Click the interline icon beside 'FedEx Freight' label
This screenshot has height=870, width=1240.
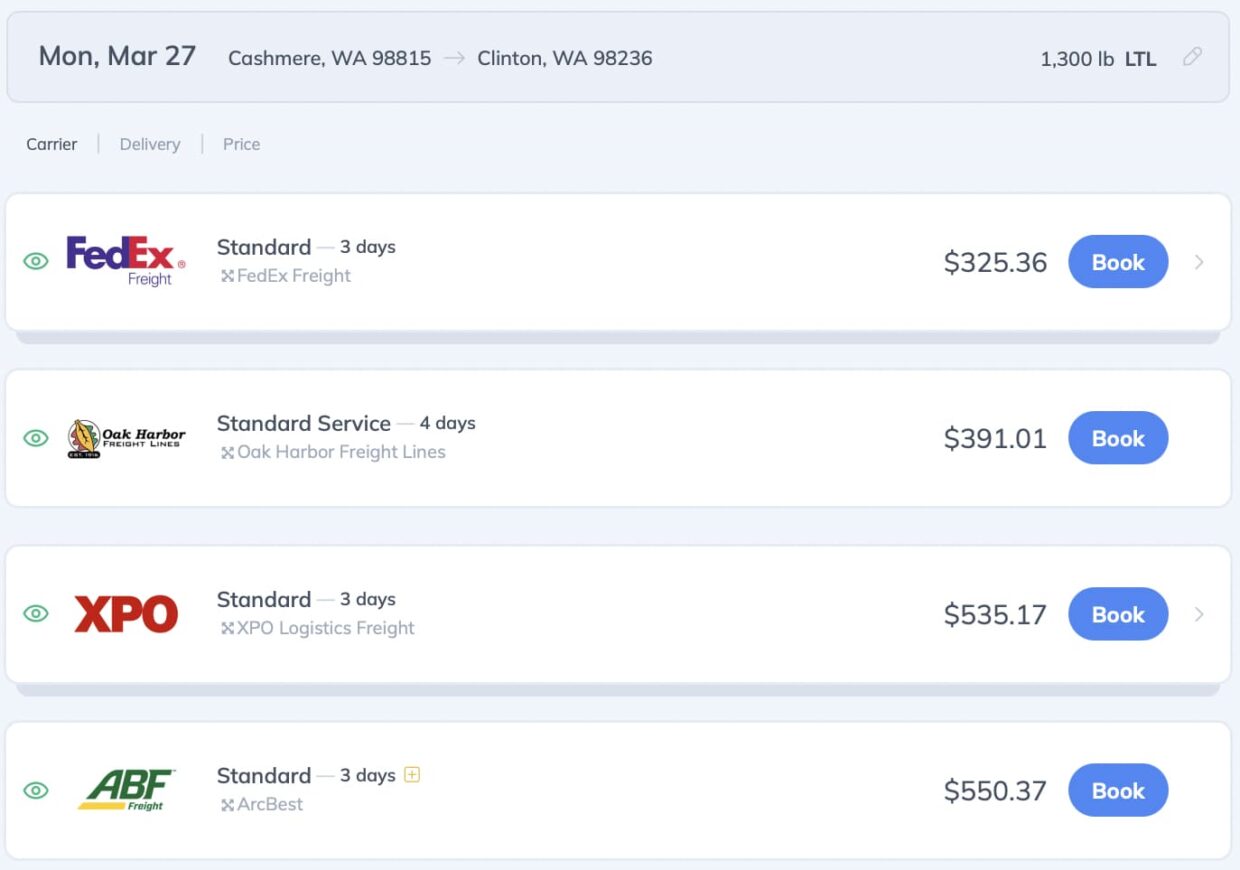point(226,276)
